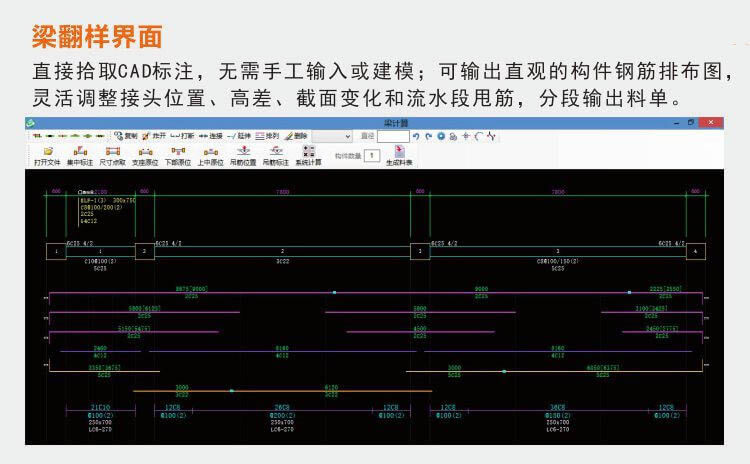Select support node 2 box in drawing
Image resolution: width=750 pixels, height=464 pixels.
[x=145, y=251]
